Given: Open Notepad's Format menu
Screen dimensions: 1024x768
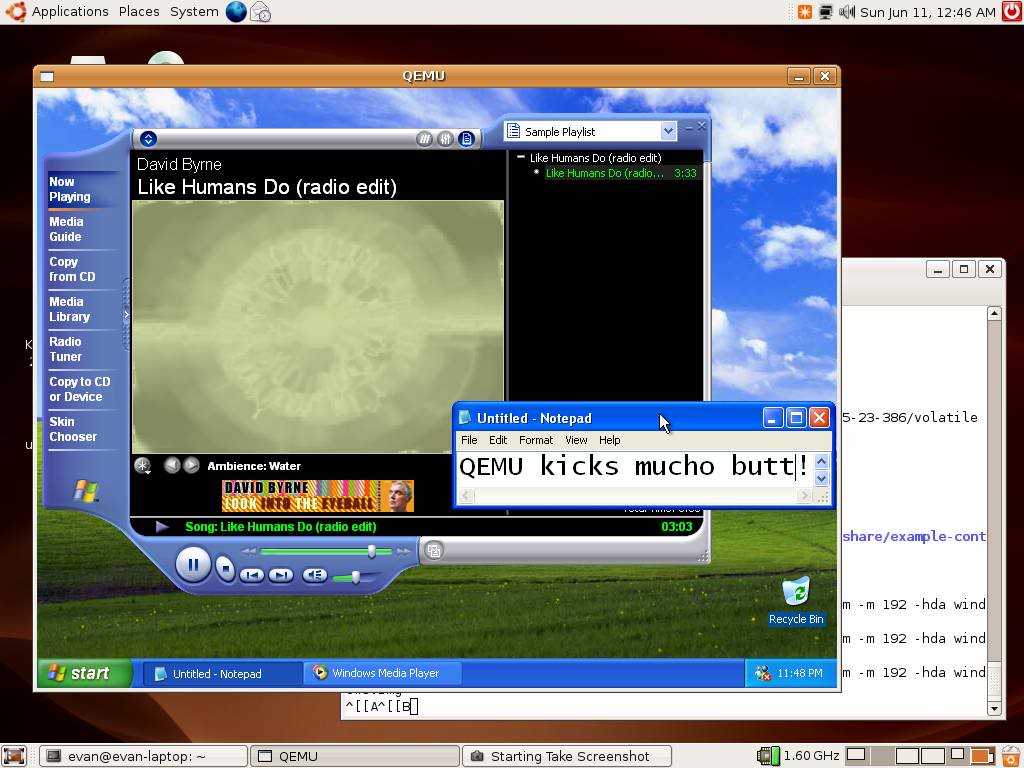Looking at the screenshot, I should point(535,440).
